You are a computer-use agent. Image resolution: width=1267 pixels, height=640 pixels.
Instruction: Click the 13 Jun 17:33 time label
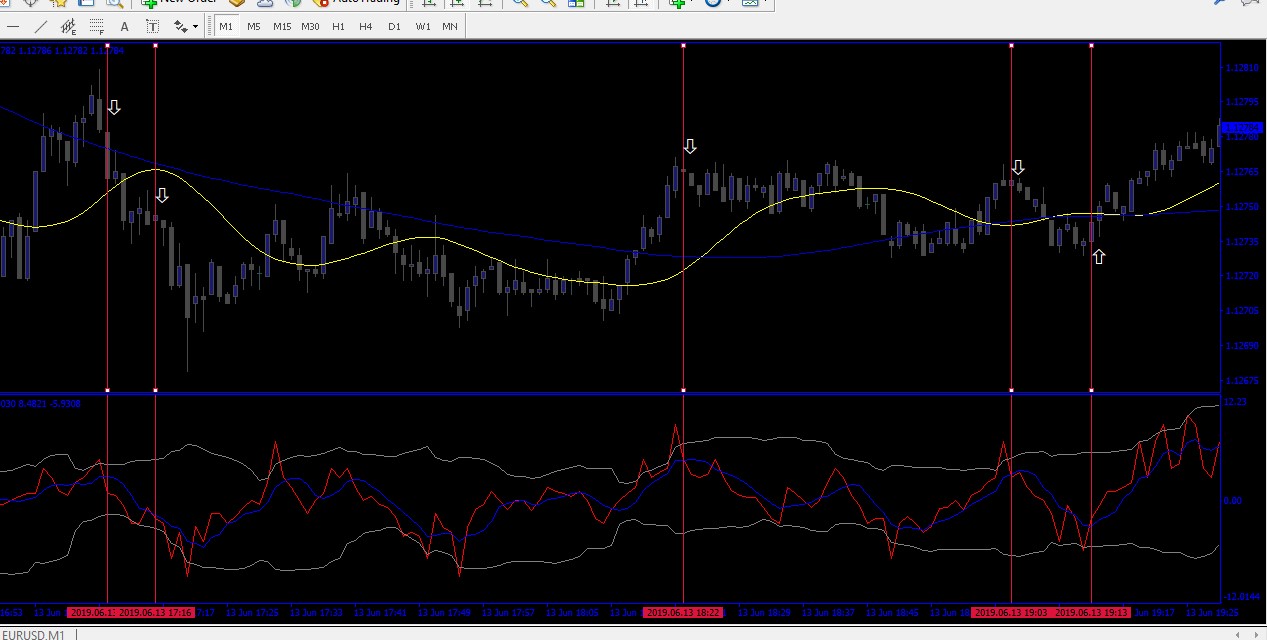[x=316, y=612]
